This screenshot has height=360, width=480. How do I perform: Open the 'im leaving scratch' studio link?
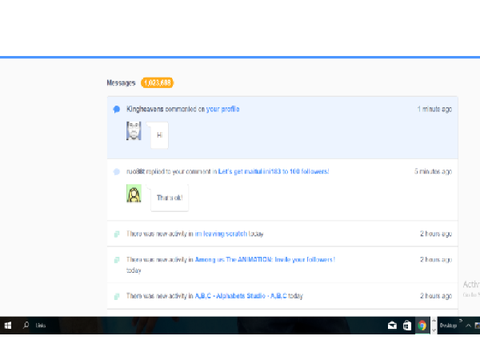221,234
